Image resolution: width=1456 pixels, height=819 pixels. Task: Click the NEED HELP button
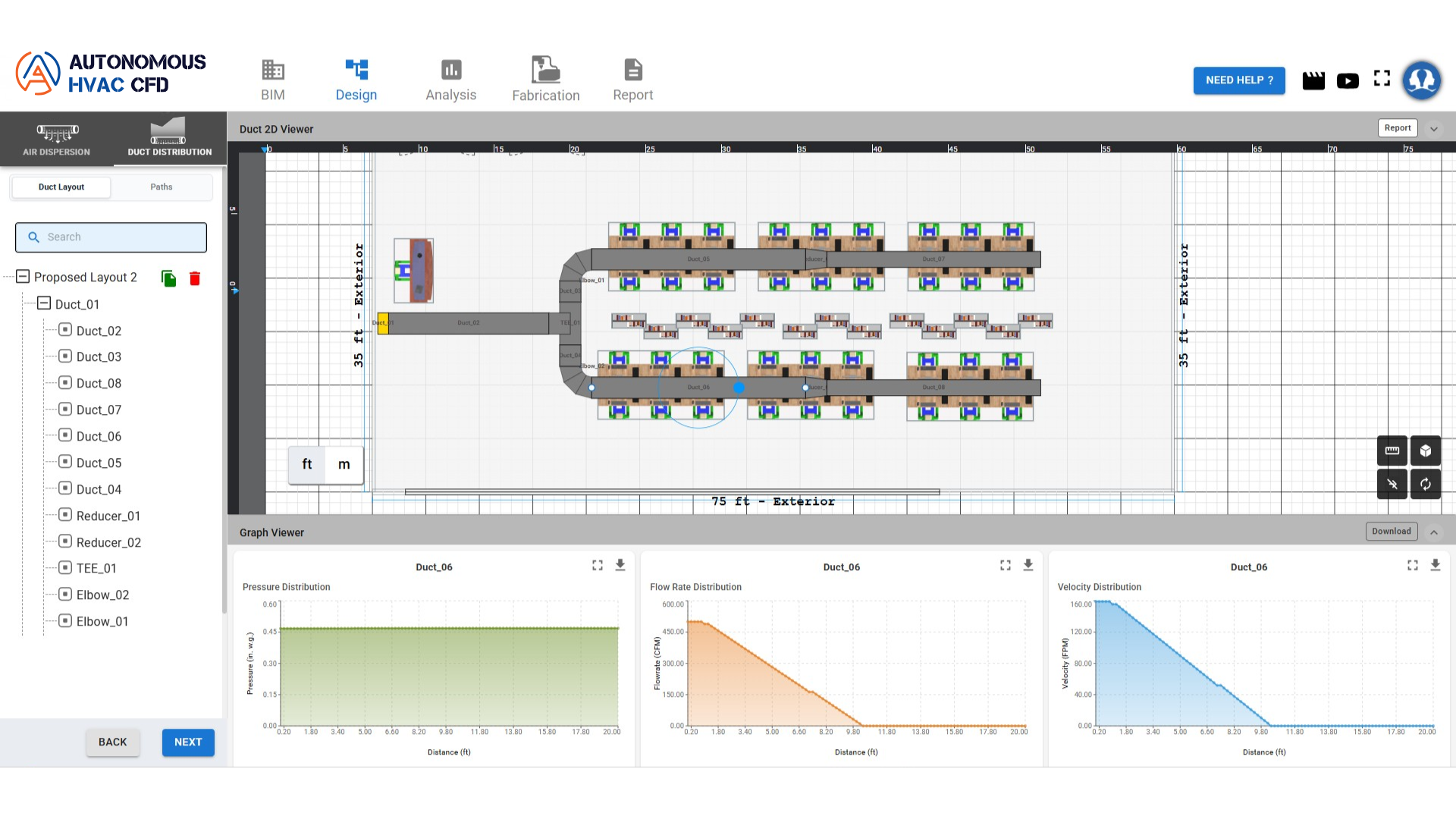(x=1238, y=80)
